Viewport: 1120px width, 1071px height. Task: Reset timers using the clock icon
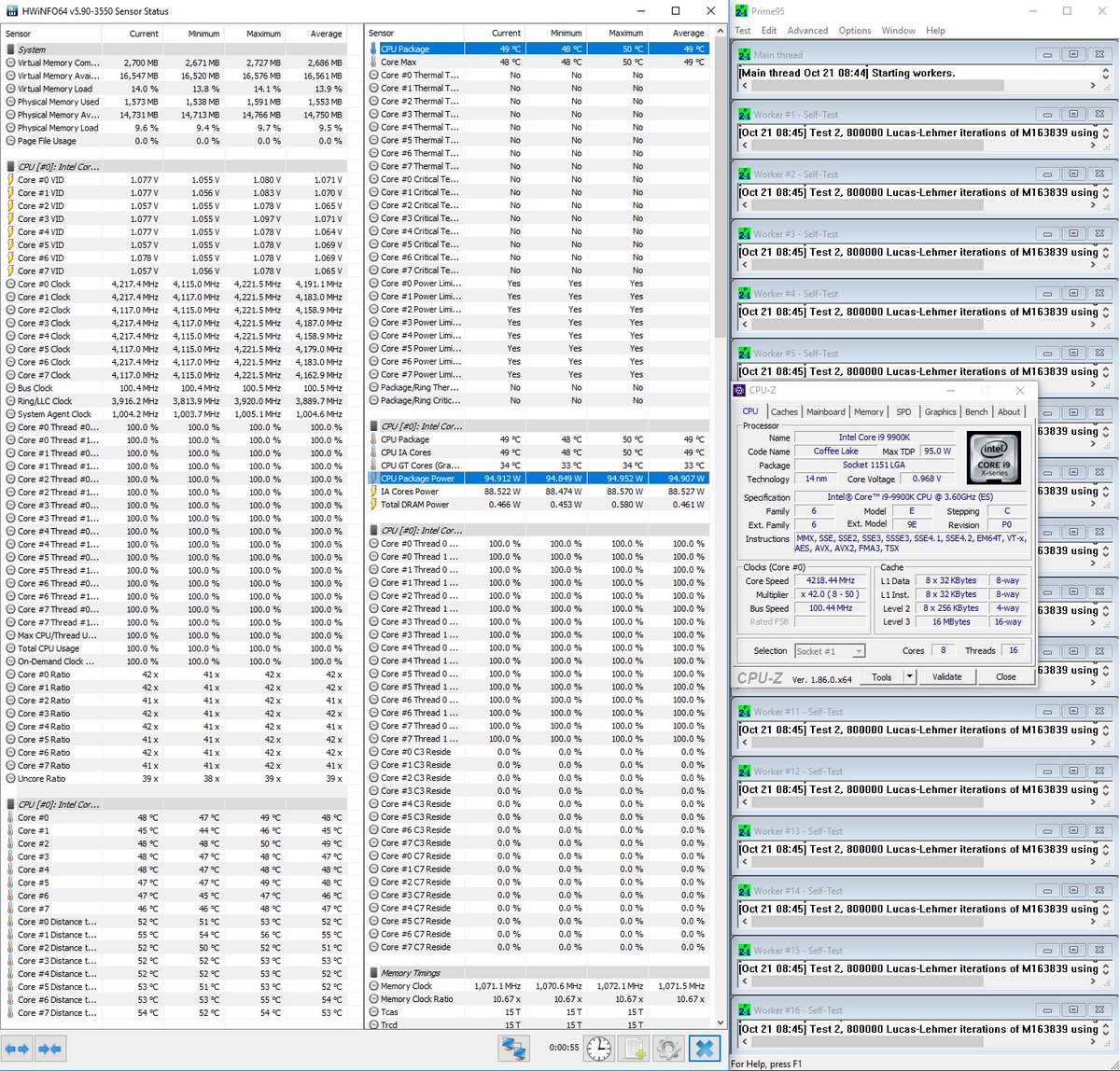(598, 1048)
